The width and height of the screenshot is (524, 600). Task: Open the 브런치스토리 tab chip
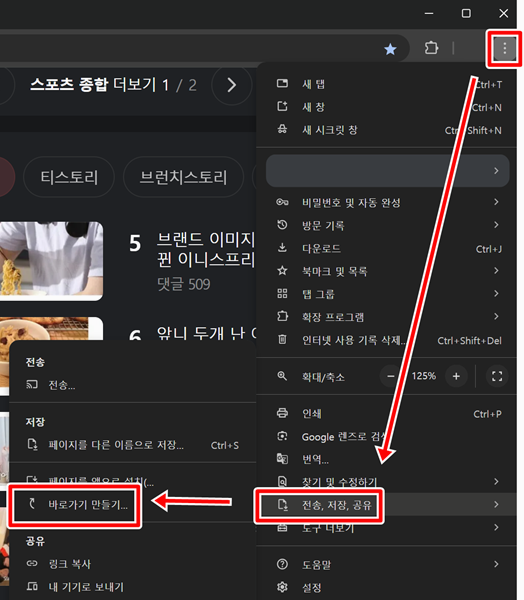pyautogui.click(x=183, y=177)
